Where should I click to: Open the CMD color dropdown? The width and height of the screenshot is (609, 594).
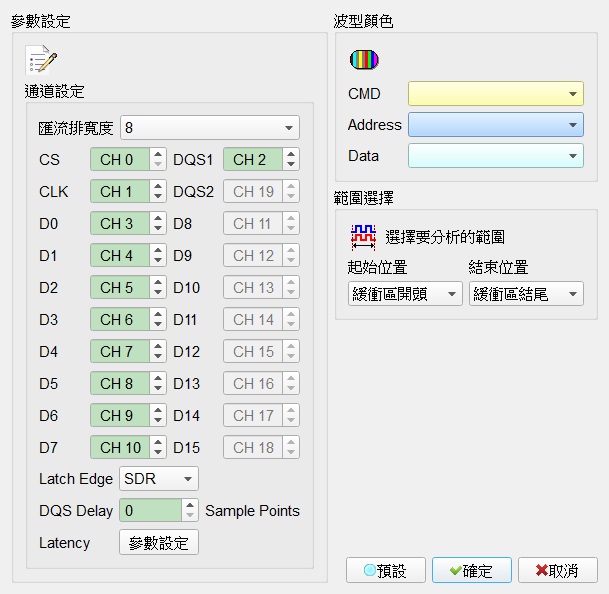pos(496,94)
